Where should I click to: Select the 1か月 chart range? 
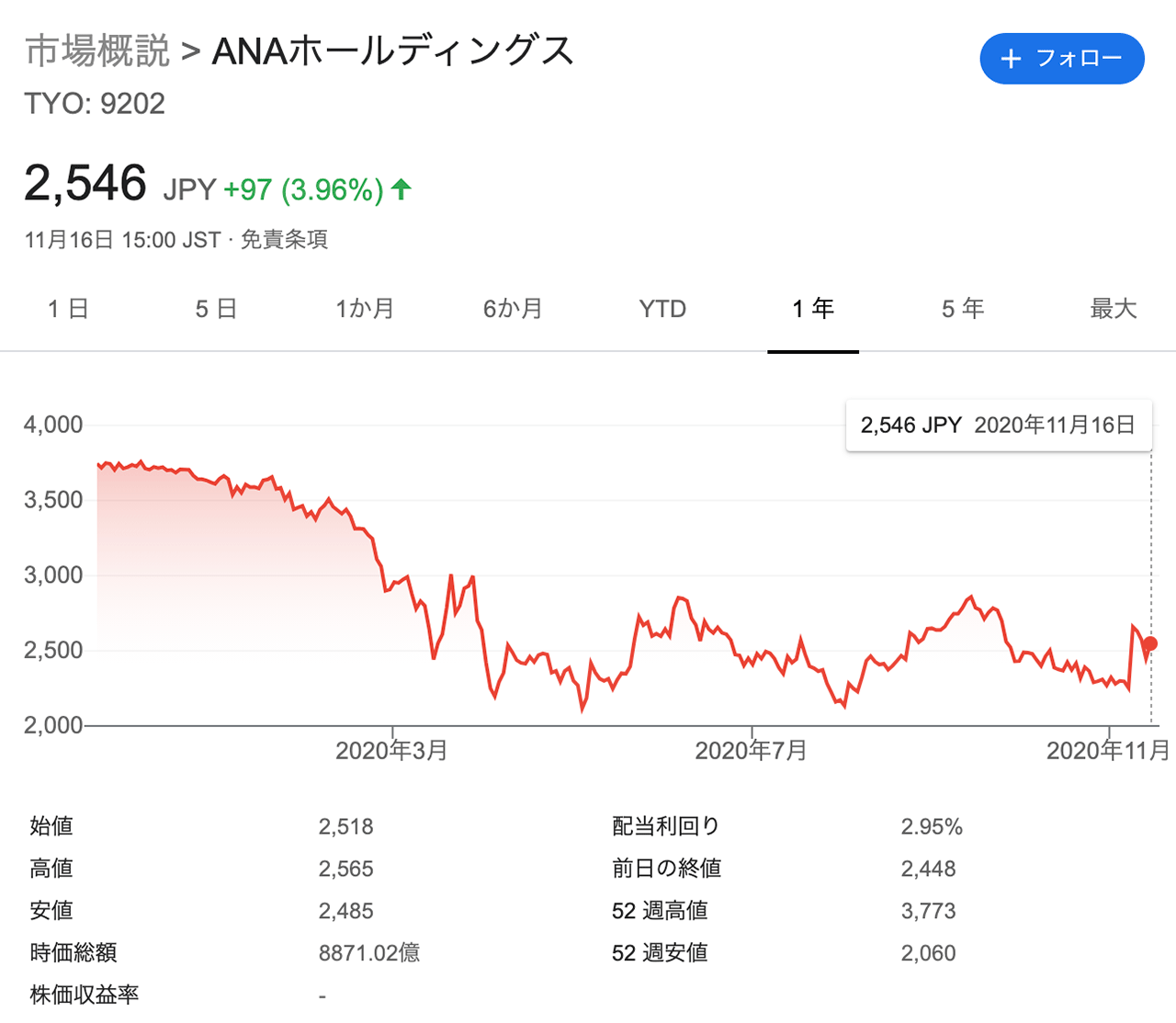(x=365, y=309)
